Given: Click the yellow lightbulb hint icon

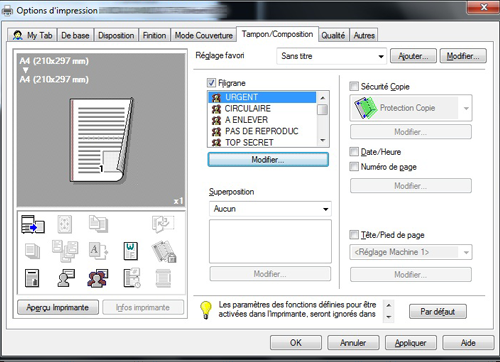Looking at the screenshot, I should click(206, 310).
